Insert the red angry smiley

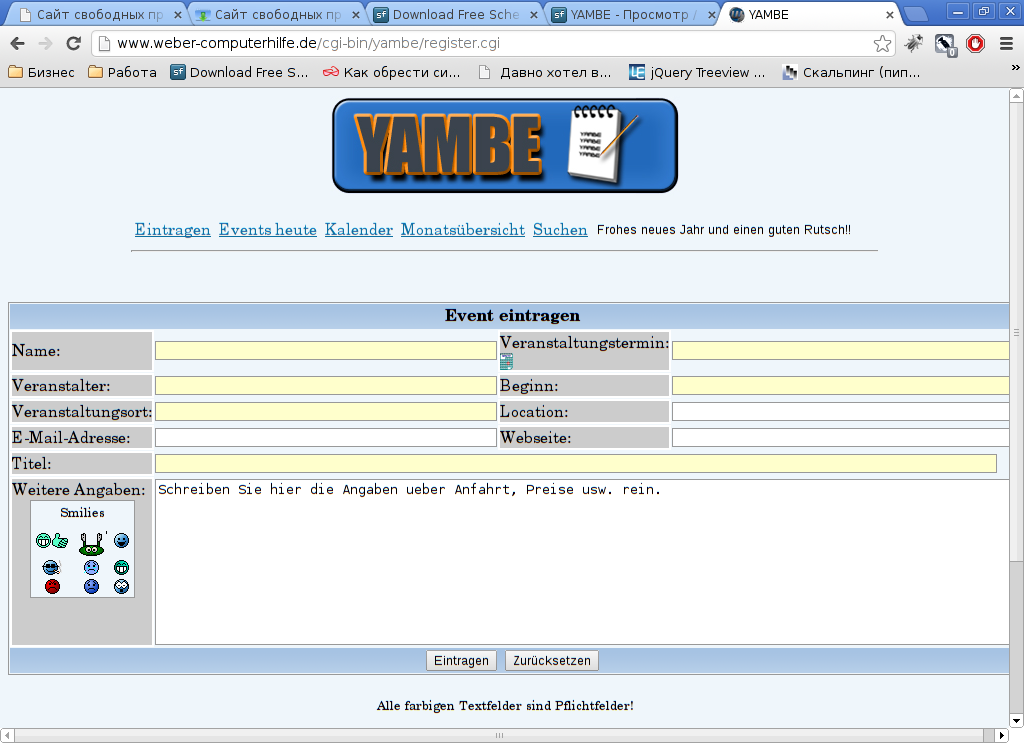(x=52, y=586)
